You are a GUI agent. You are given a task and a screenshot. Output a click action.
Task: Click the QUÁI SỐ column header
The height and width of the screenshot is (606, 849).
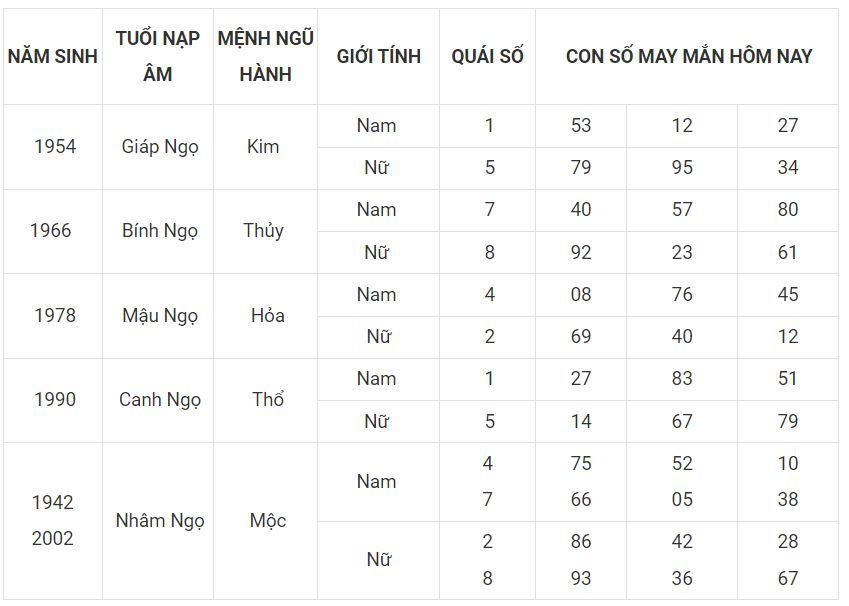(x=487, y=56)
